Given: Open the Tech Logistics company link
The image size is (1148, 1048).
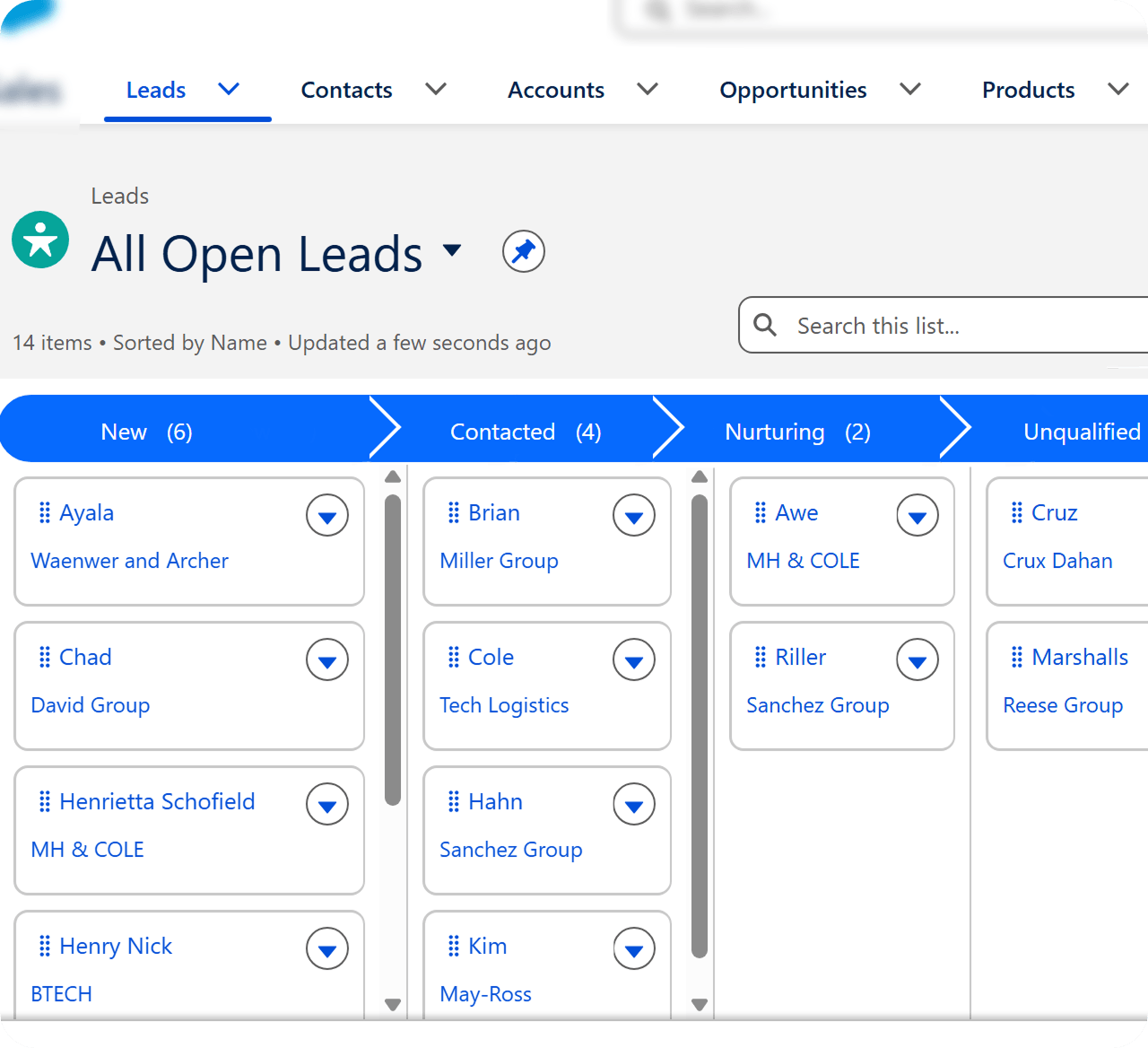Looking at the screenshot, I should click(x=504, y=705).
